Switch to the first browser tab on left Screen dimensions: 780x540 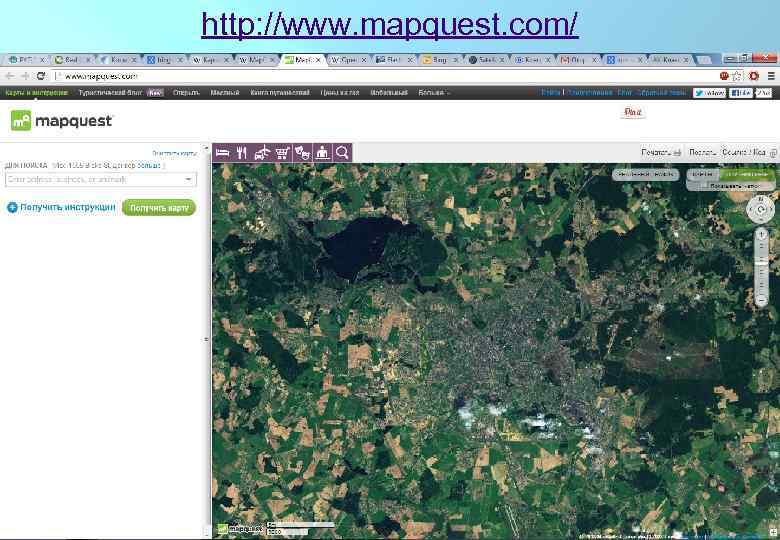point(26,60)
